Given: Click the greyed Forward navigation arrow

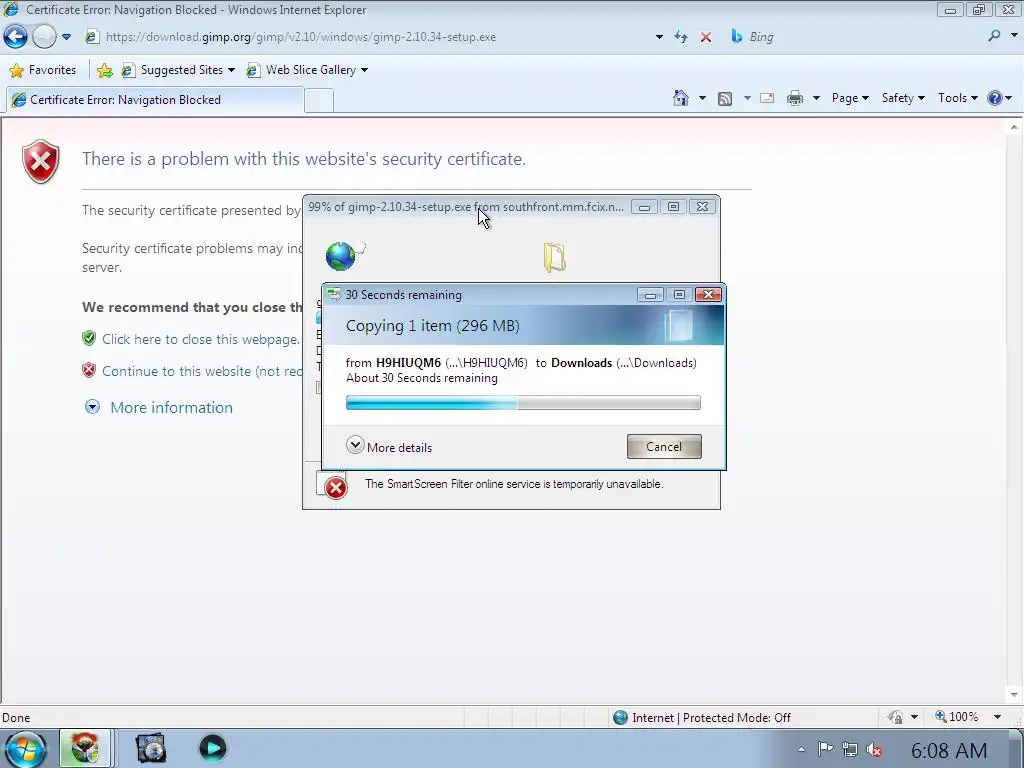Looking at the screenshot, I should tap(44, 37).
